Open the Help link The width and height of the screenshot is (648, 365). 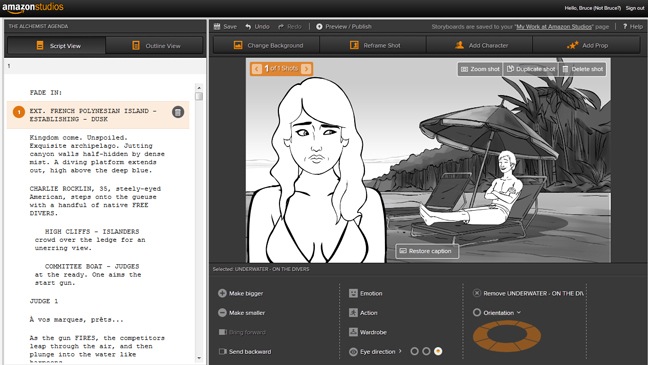click(x=633, y=26)
